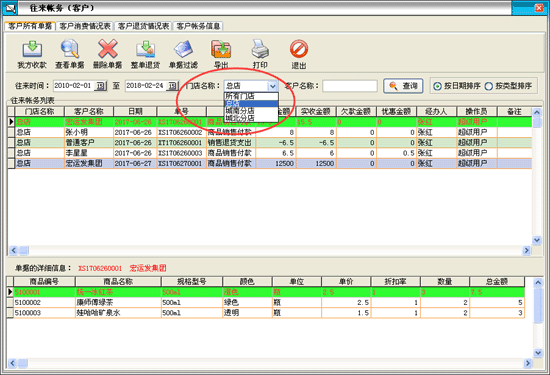The image size is (550, 375).
Task: Click 实收金额 column header
Action: pos(316,112)
